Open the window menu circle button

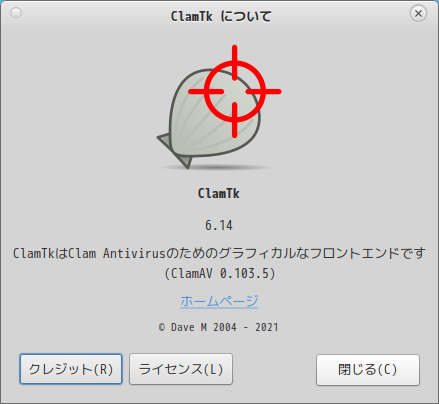(16, 13)
